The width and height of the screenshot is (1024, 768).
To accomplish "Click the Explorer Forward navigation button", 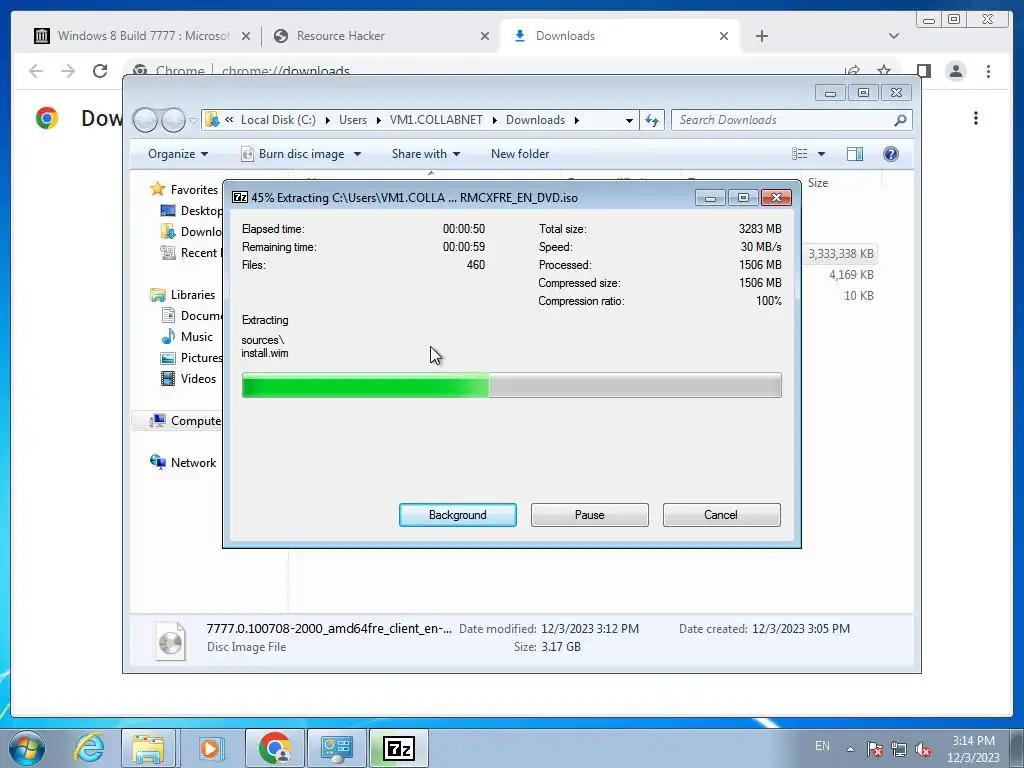I will (173, 120).
